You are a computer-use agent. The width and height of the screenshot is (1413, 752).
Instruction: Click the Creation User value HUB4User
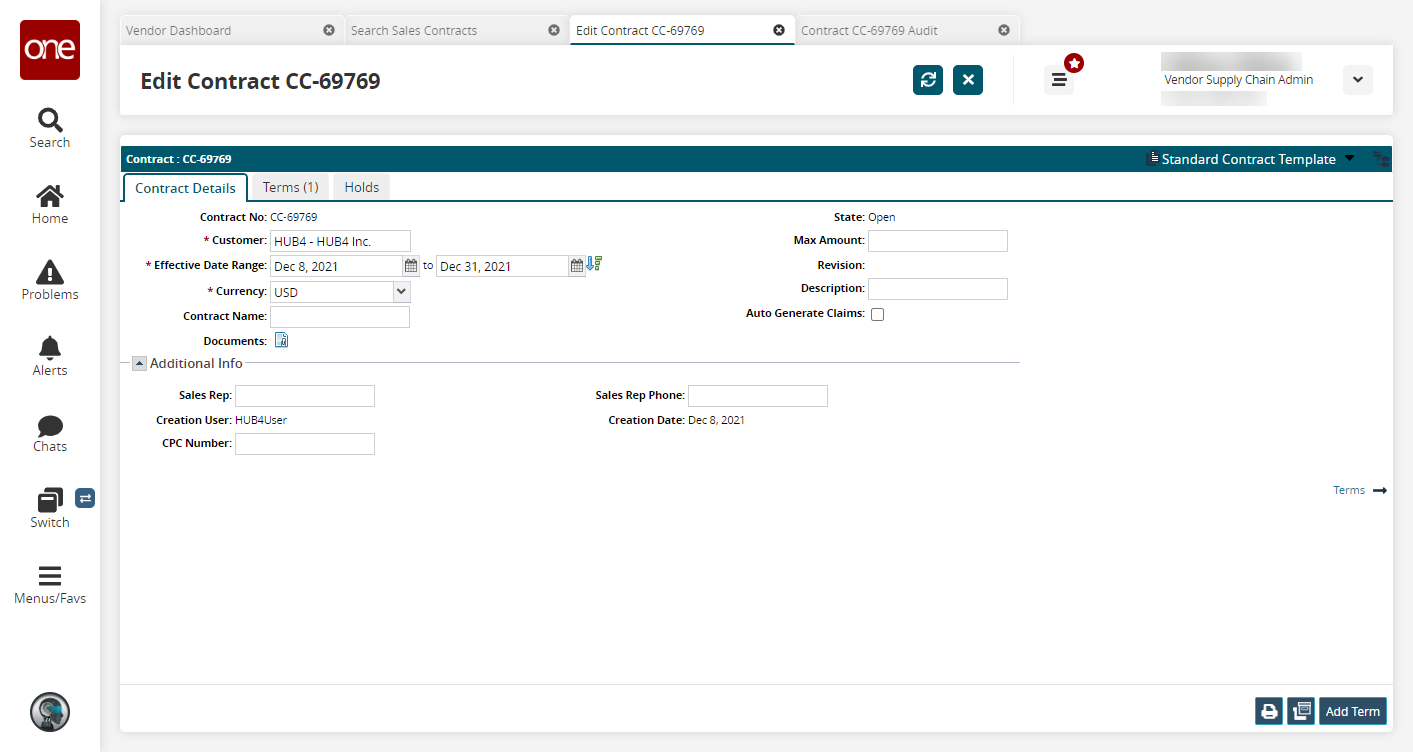pos(261,420)
